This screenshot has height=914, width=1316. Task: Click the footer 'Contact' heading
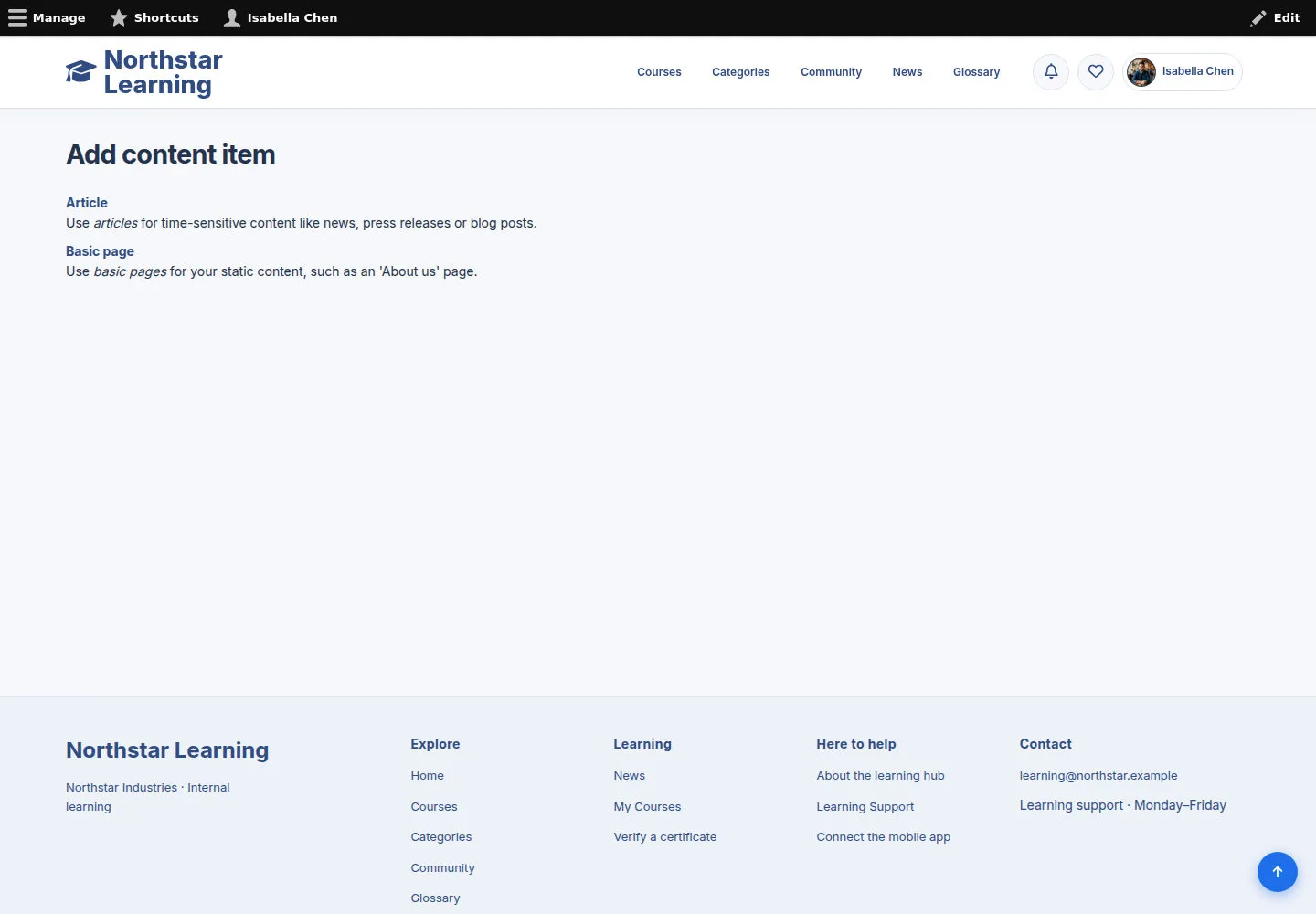tap(1045, 744)
